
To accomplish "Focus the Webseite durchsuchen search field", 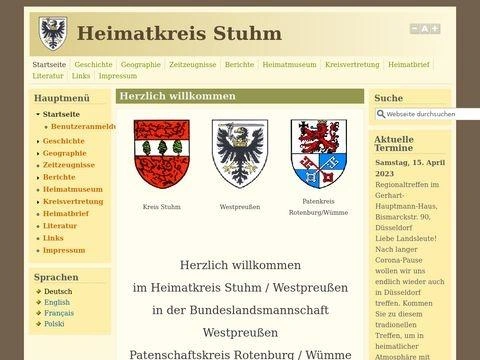I will [428, 114].
